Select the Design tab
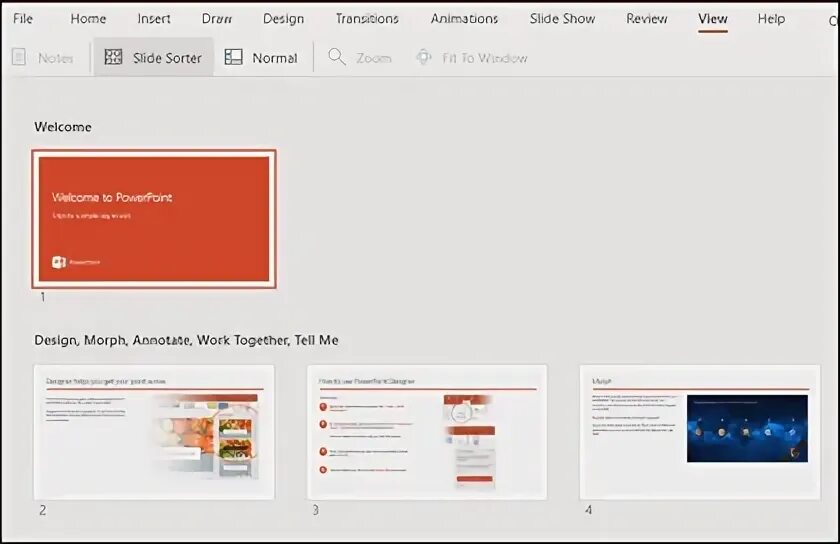840x544 pixels. (283, 19)
